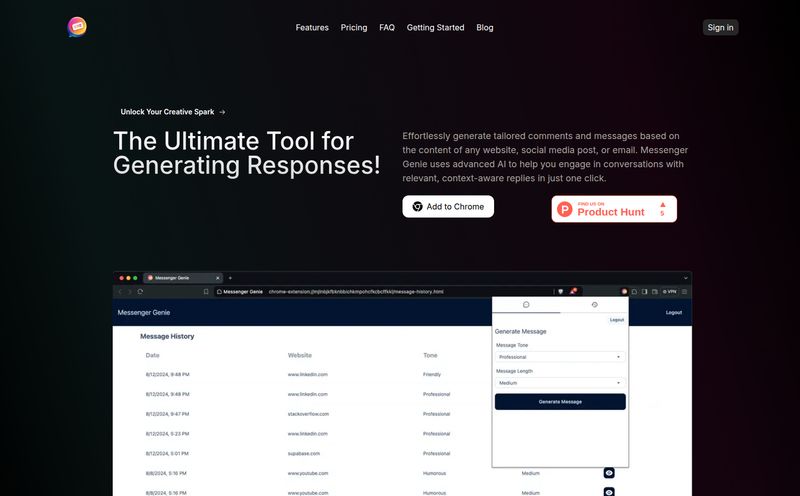
Task: Click the Messenger Genie extension toolbar icon
Action: [x=624, y=291]
